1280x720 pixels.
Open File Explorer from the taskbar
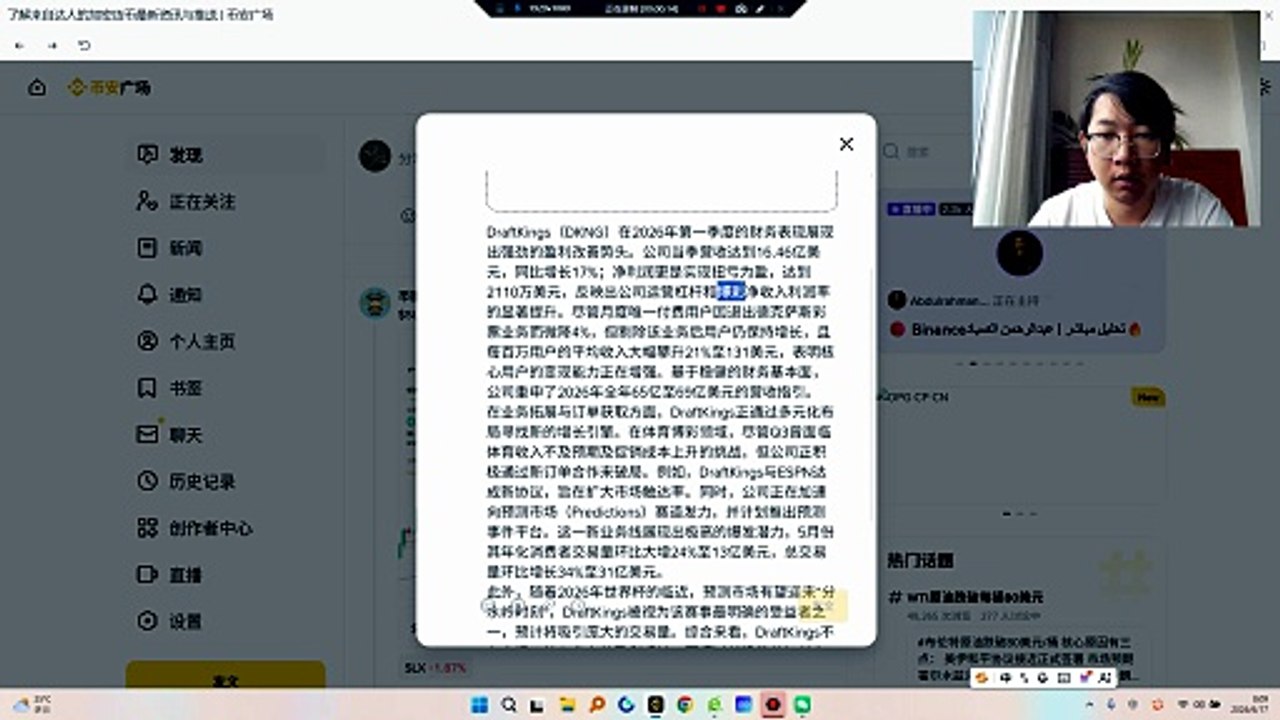(568, 704)
